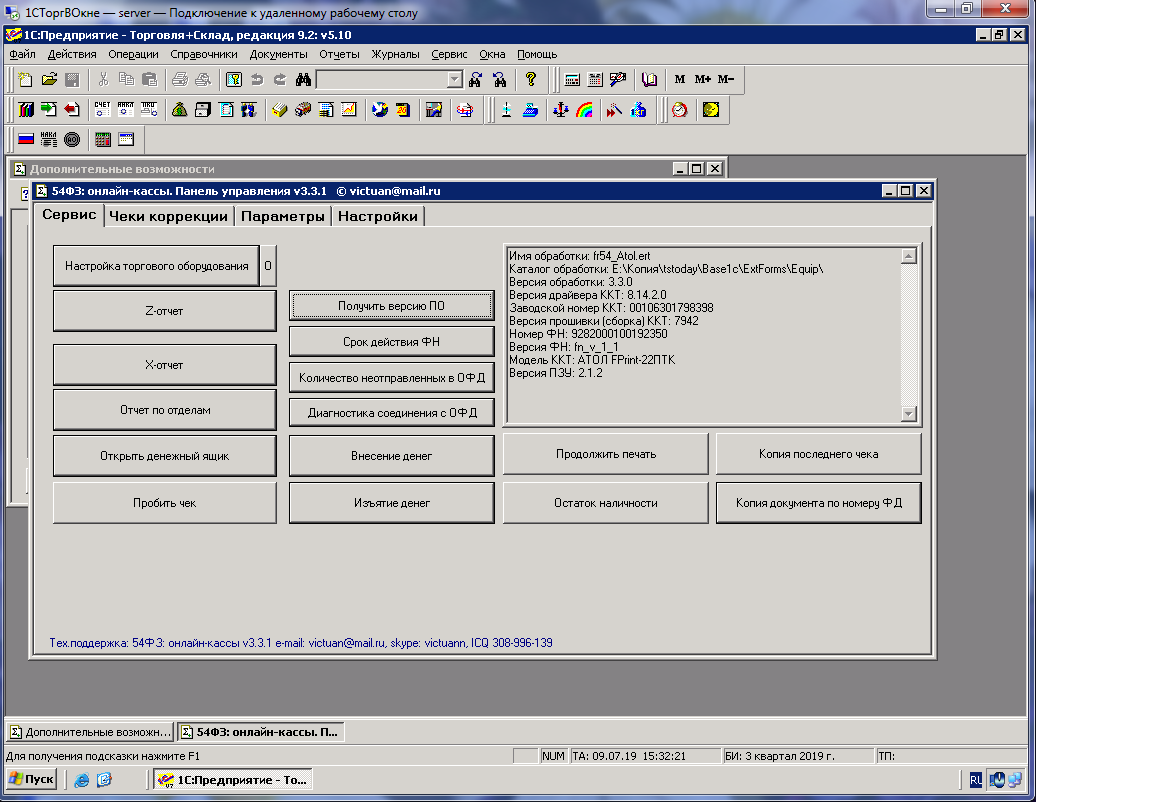Click the info box scrollbar down arrow

click(x=908, y=414)
